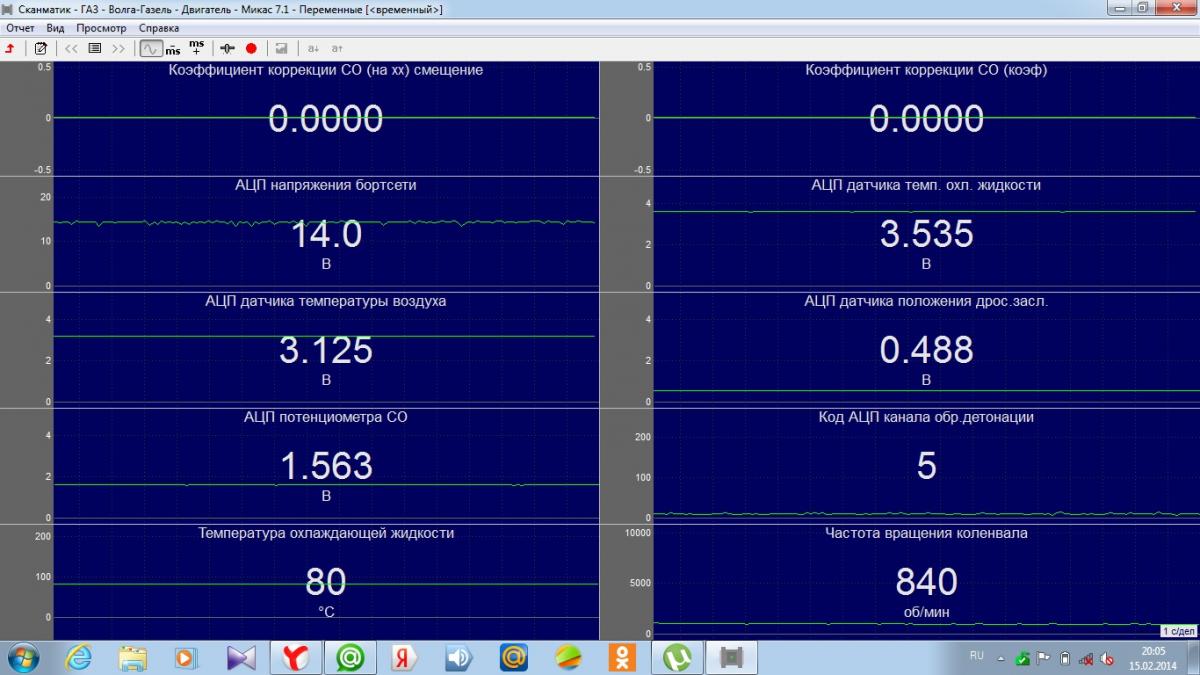Open the Просмотр menu
Image resolution: width=1200 pixels, height=675 pixels.
pos(102,28)
